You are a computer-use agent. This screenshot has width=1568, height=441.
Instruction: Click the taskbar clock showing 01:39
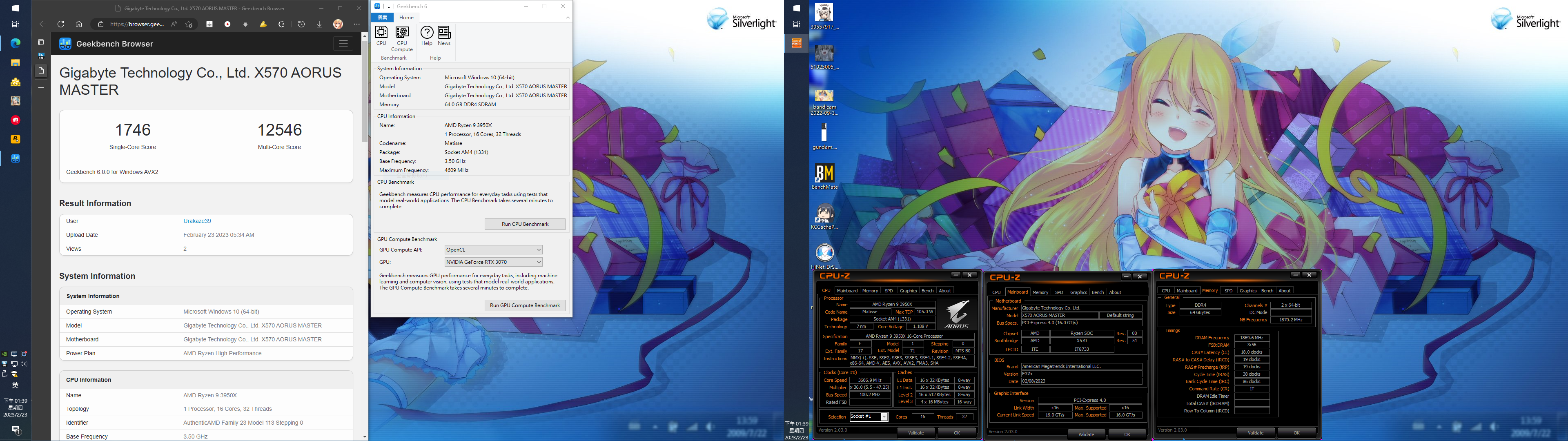coord(16,408)
